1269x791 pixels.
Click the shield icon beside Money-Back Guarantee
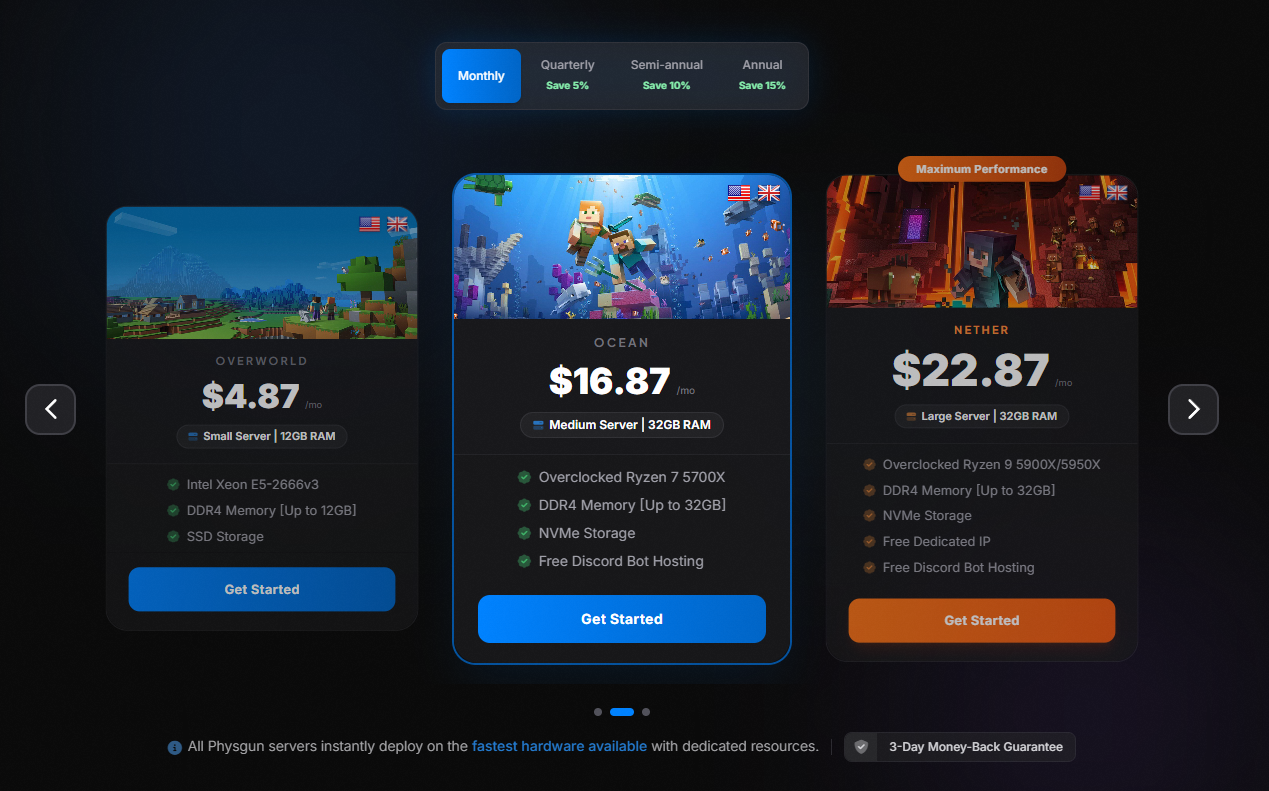click(861, 747)
